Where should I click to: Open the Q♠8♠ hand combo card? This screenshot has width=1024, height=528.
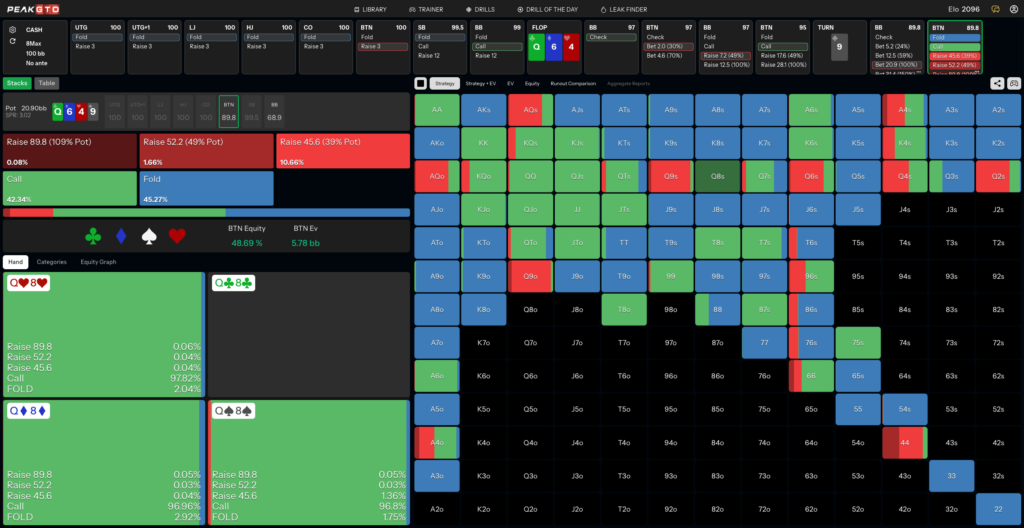[309, 463]
